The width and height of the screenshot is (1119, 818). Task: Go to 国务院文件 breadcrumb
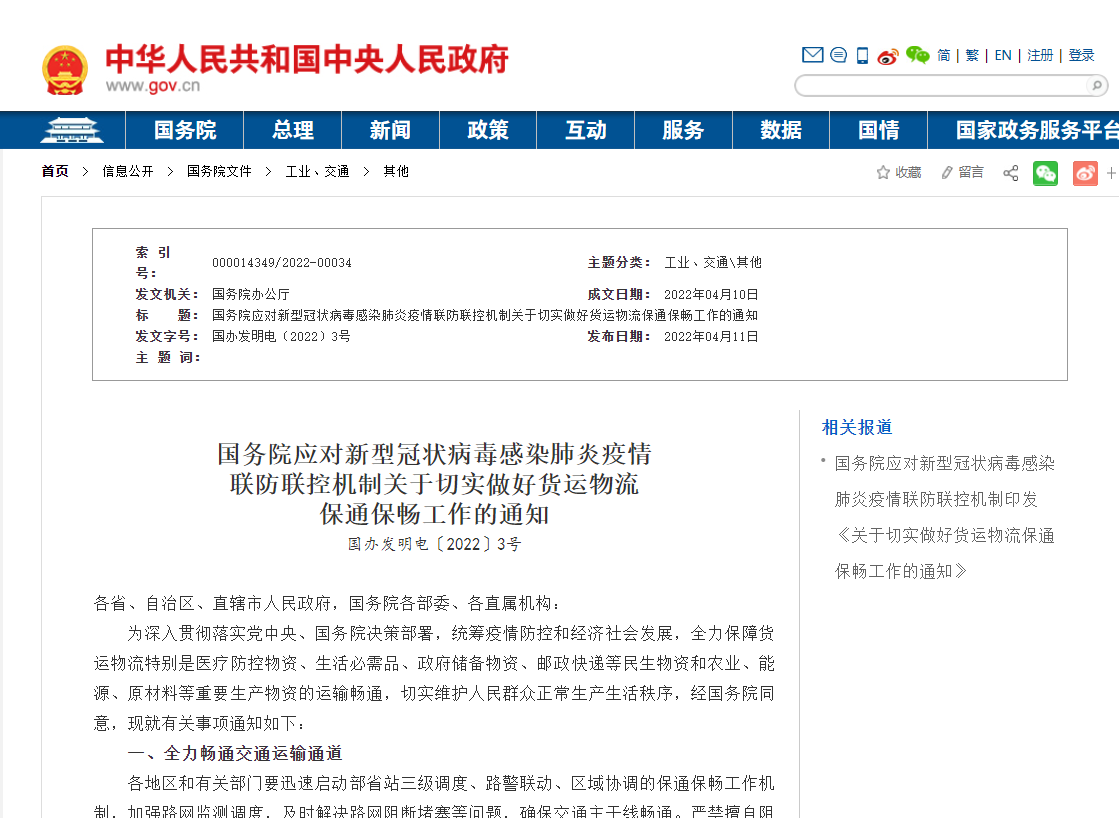click(219, 171)
